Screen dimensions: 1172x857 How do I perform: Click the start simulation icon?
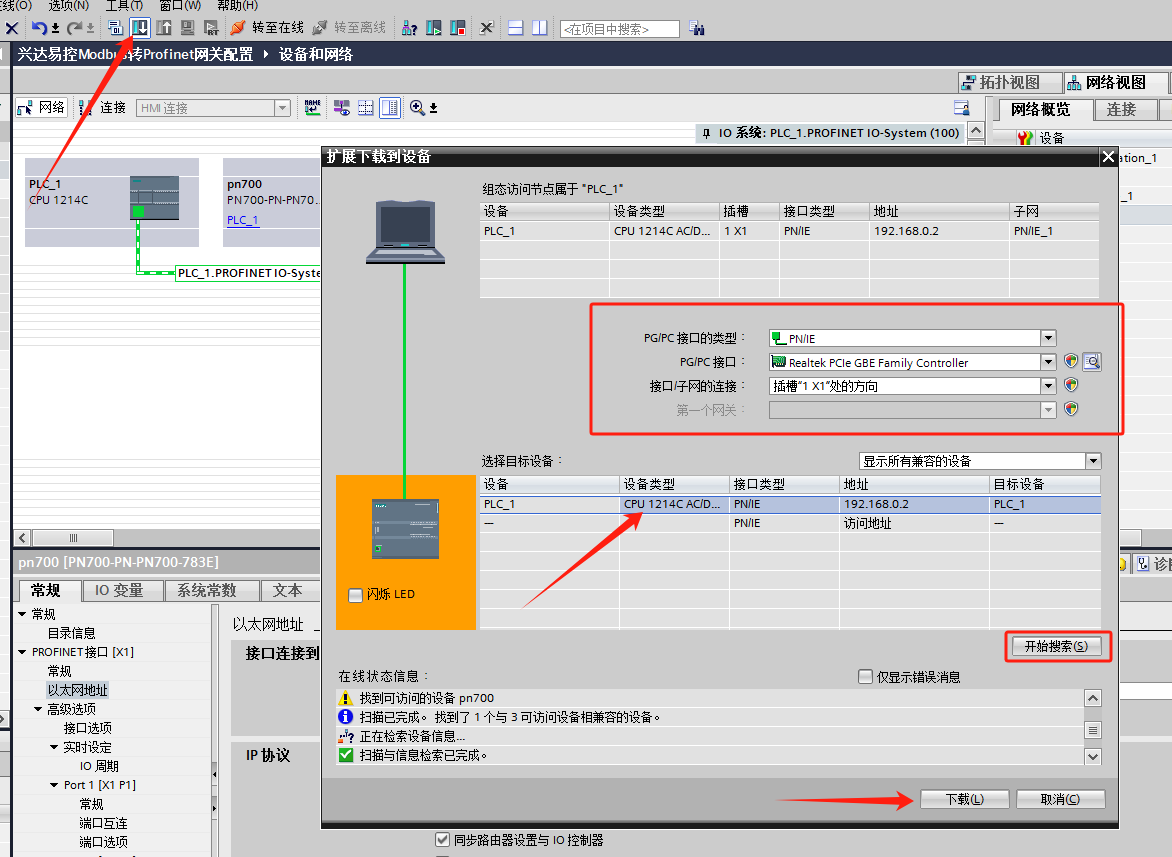188,28
